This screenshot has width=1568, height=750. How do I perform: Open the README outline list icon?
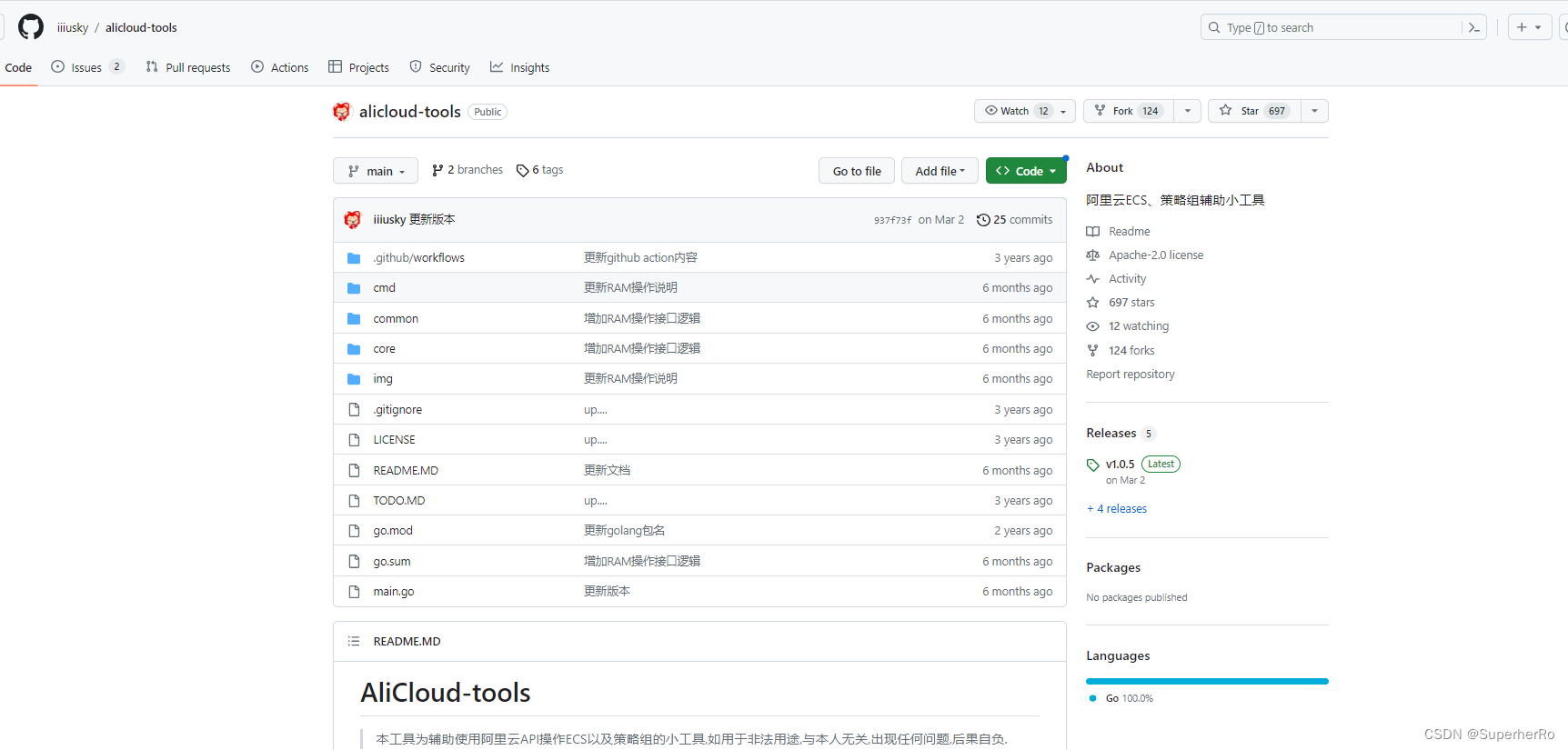pos(354,642)
